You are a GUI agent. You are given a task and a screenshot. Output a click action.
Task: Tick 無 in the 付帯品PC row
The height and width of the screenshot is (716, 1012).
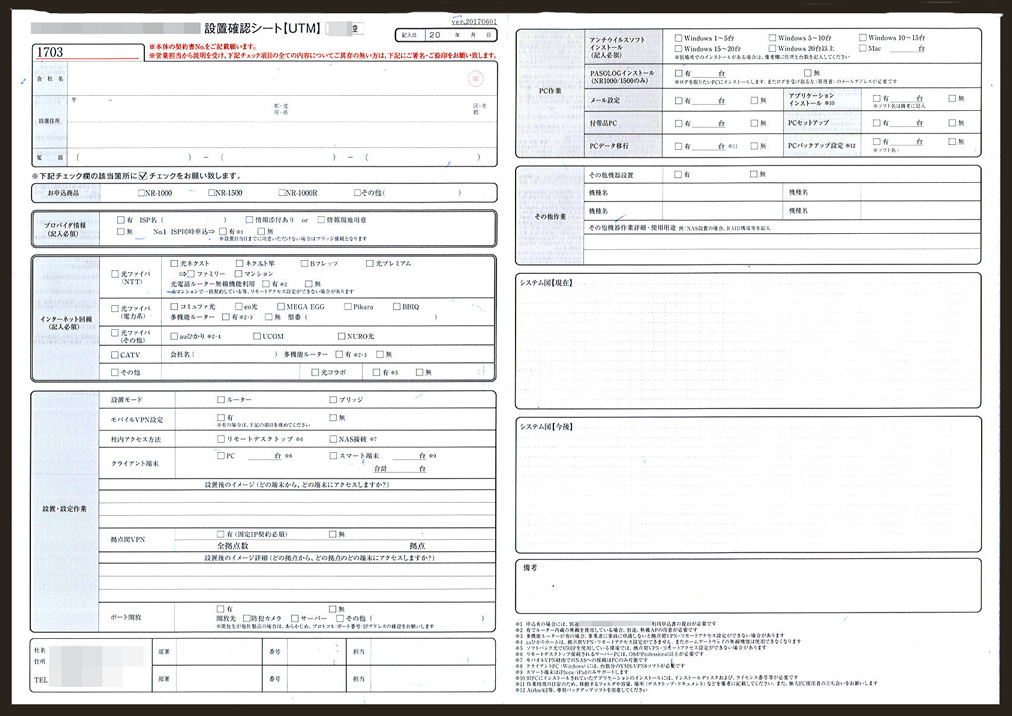(x=754, y=123)
